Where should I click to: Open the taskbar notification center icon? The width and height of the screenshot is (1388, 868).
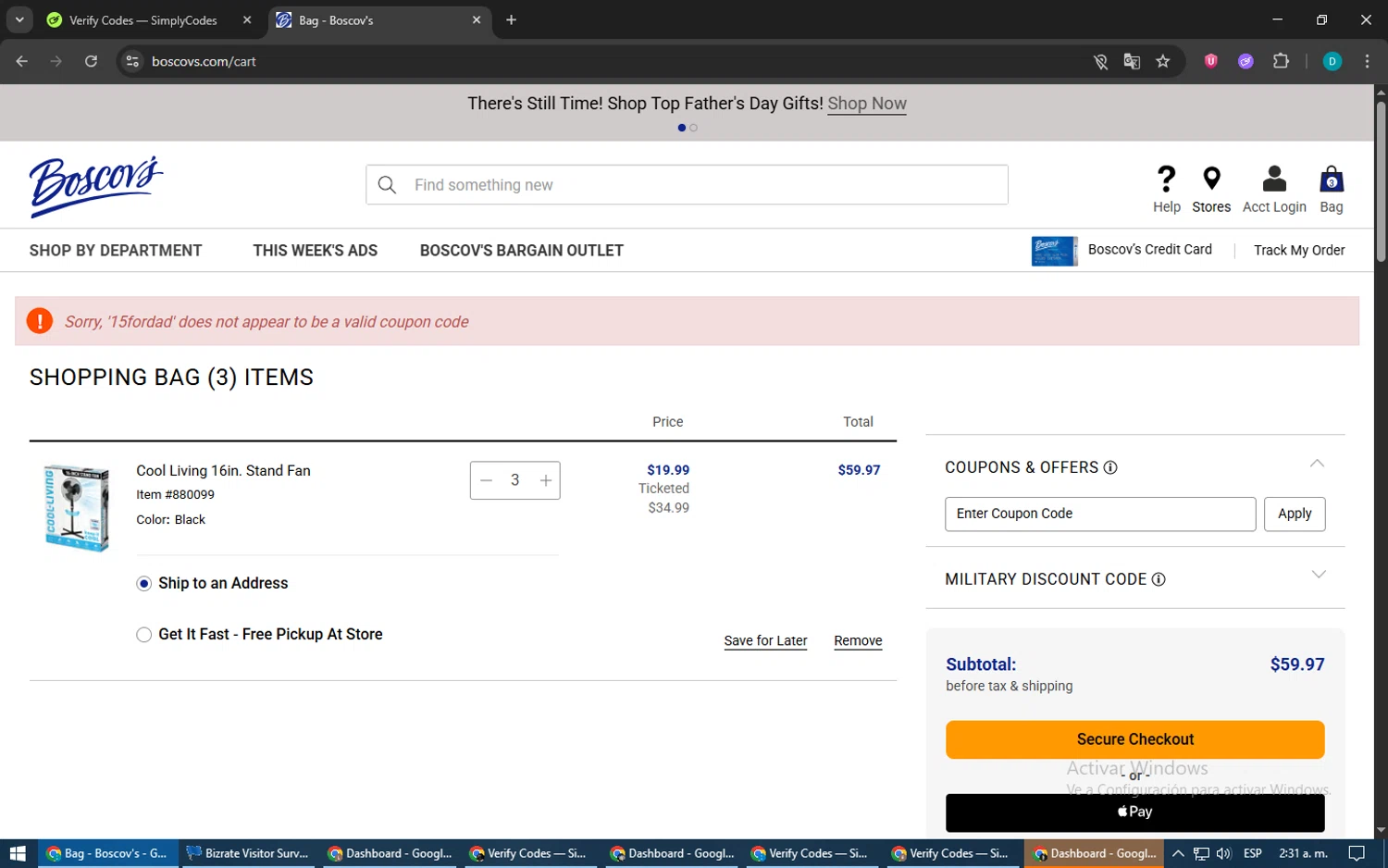point(1357,853)
